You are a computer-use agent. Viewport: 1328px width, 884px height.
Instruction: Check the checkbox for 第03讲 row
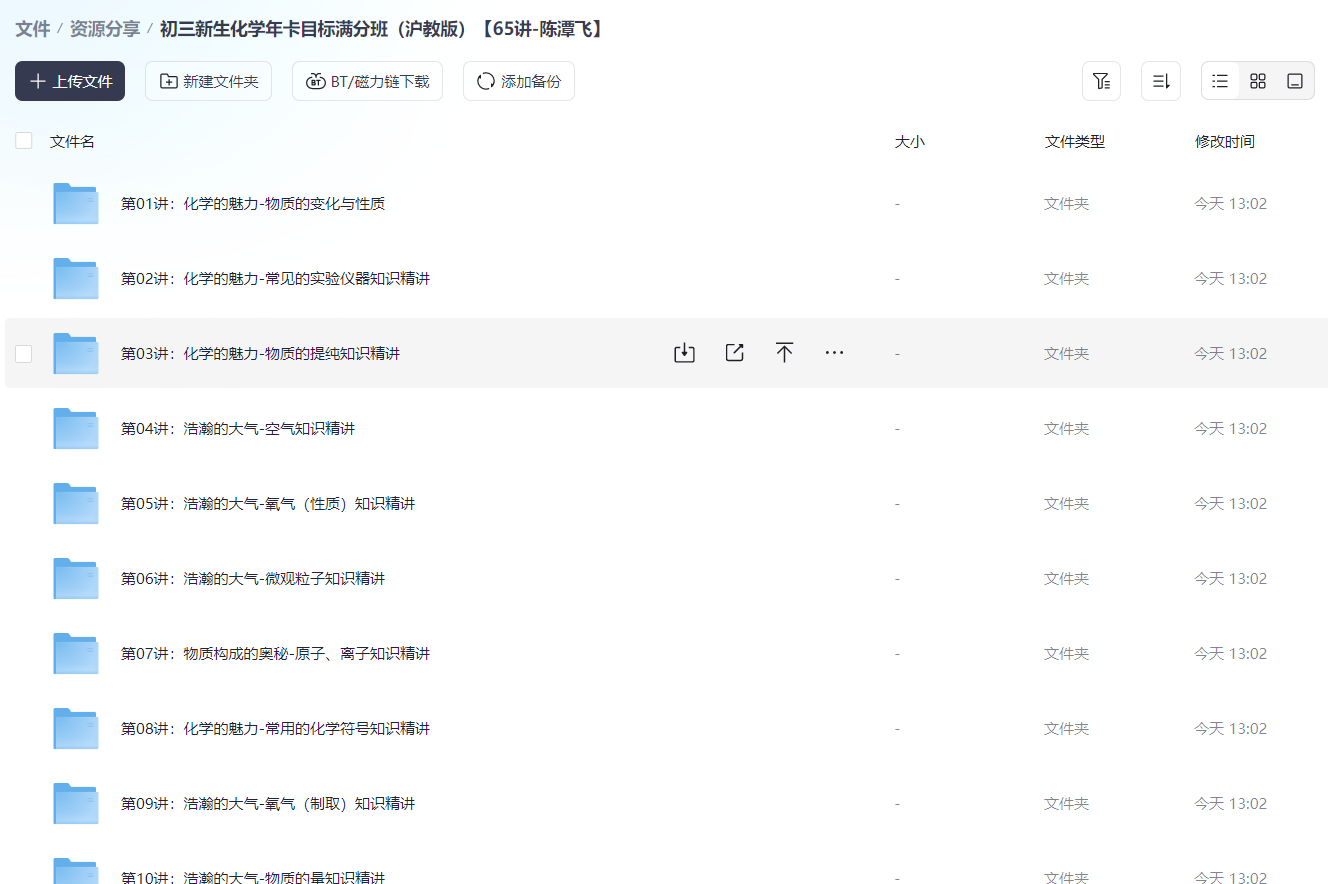coord(24,353)
